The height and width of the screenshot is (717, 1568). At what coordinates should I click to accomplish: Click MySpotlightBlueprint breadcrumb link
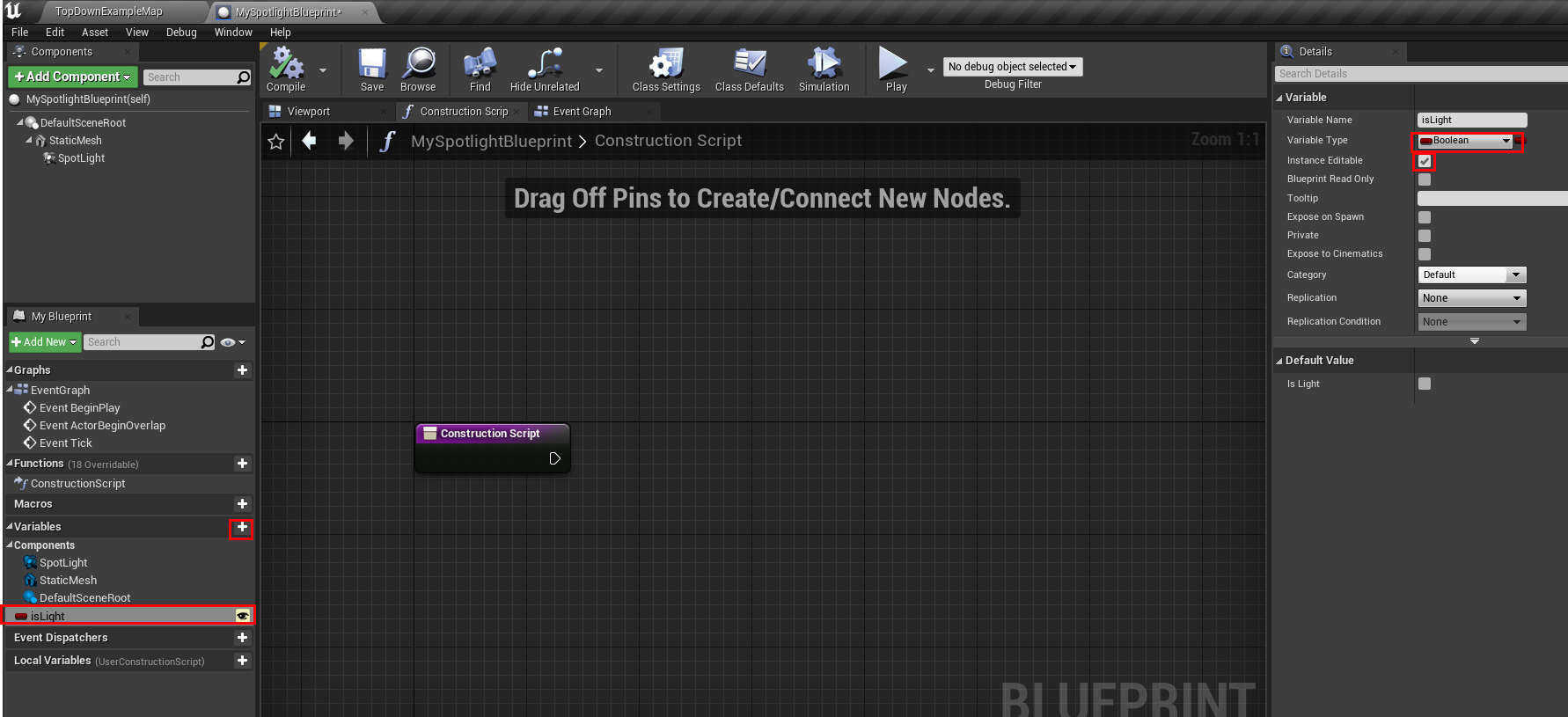491,141
